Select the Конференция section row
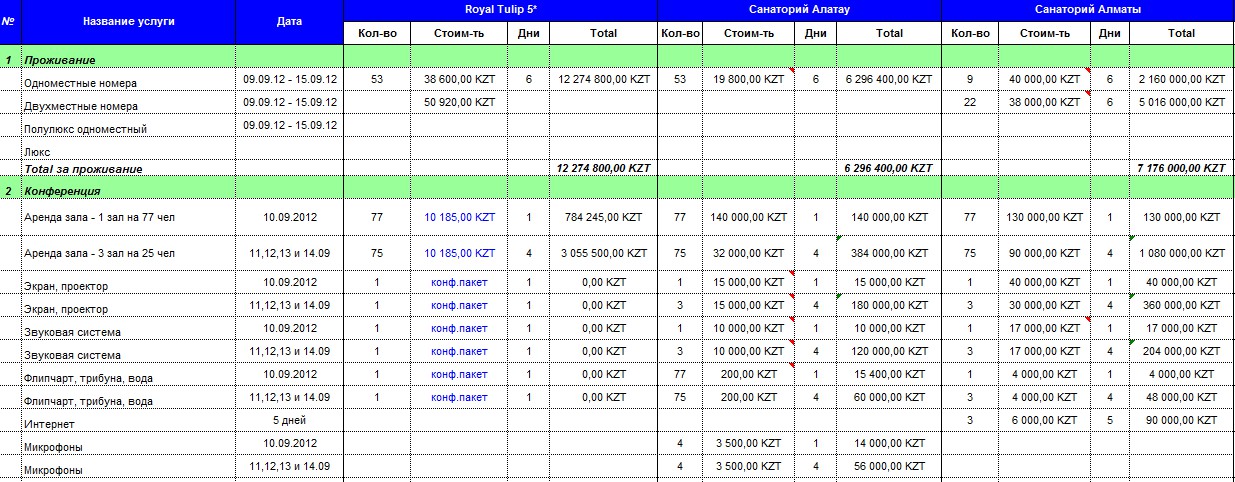The width and height of the screenshot is (1235, 482). point(617,188)
